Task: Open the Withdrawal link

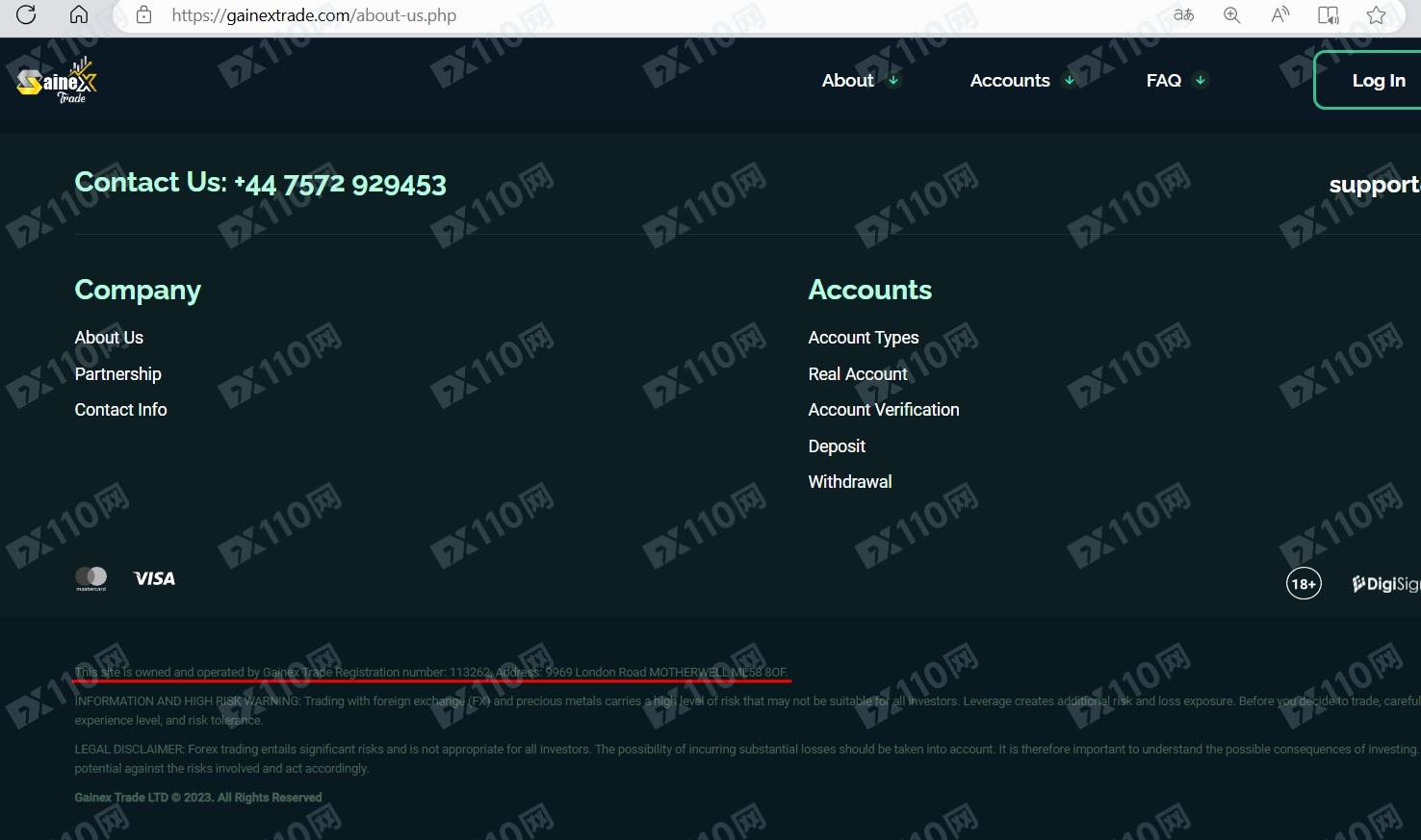Action: [850, 482]
